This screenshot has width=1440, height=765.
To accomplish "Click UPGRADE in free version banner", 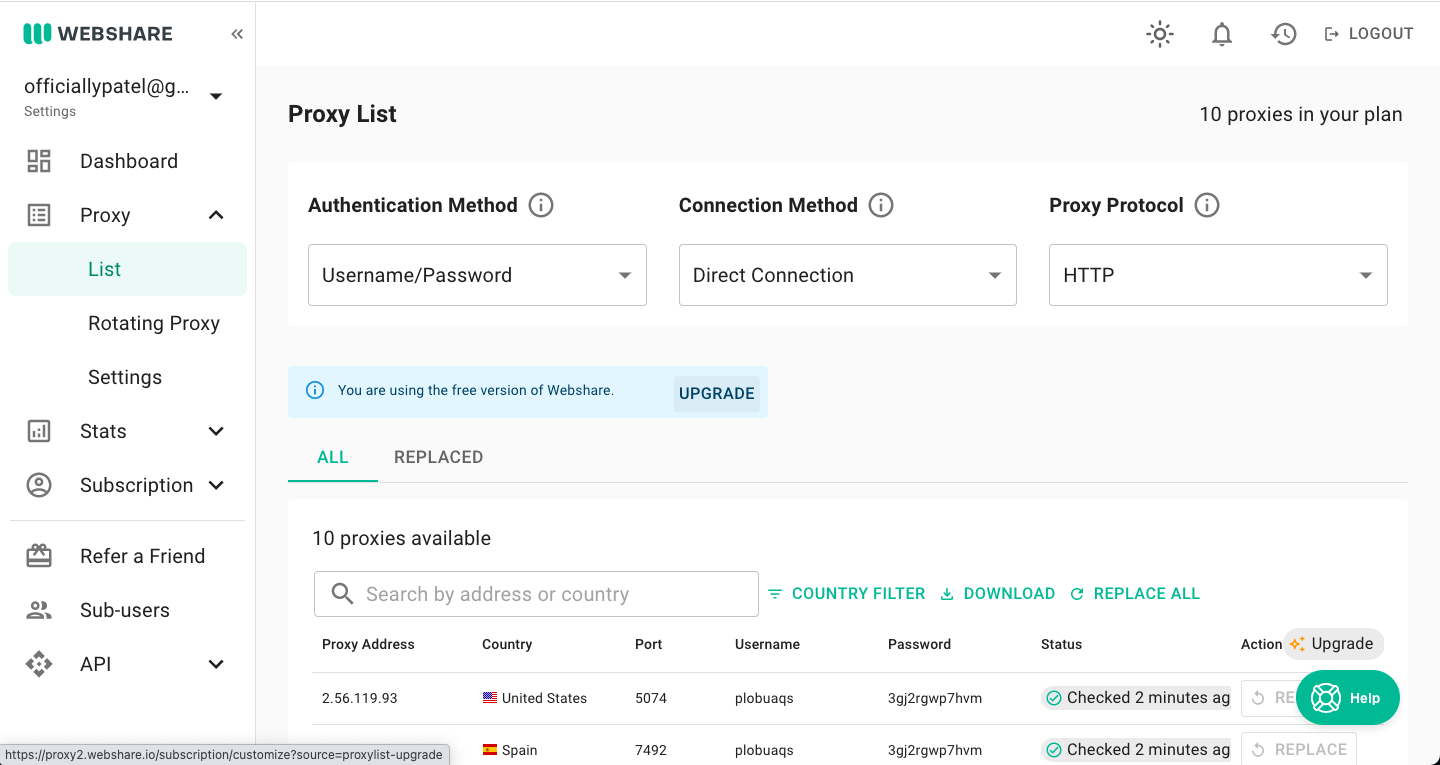I will tap(717, 393).
